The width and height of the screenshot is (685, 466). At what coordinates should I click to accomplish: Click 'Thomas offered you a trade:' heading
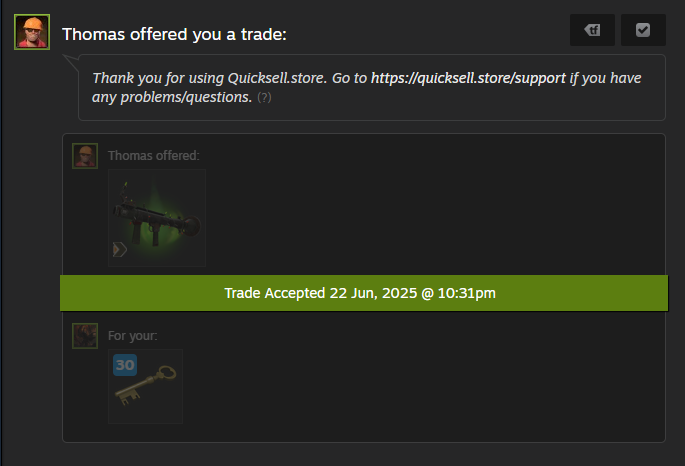[x=174, y=34]
